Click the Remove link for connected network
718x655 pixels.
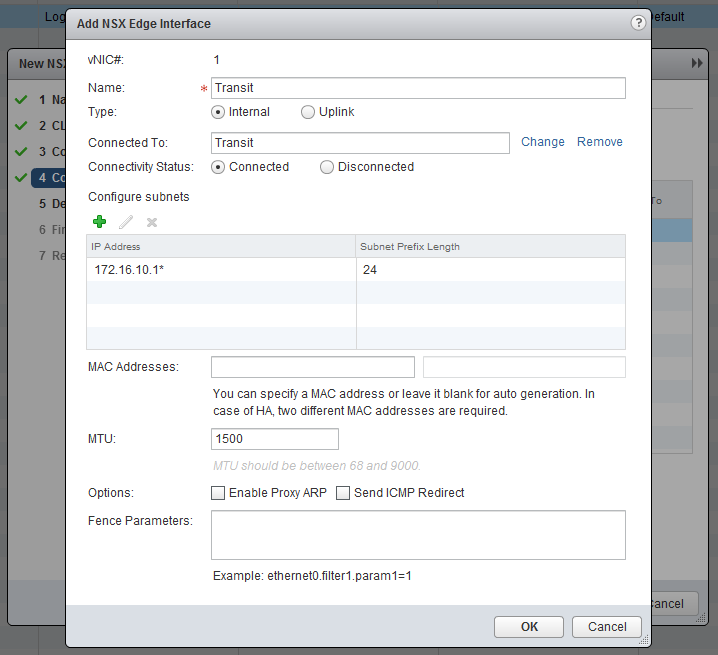pos(600,142)
